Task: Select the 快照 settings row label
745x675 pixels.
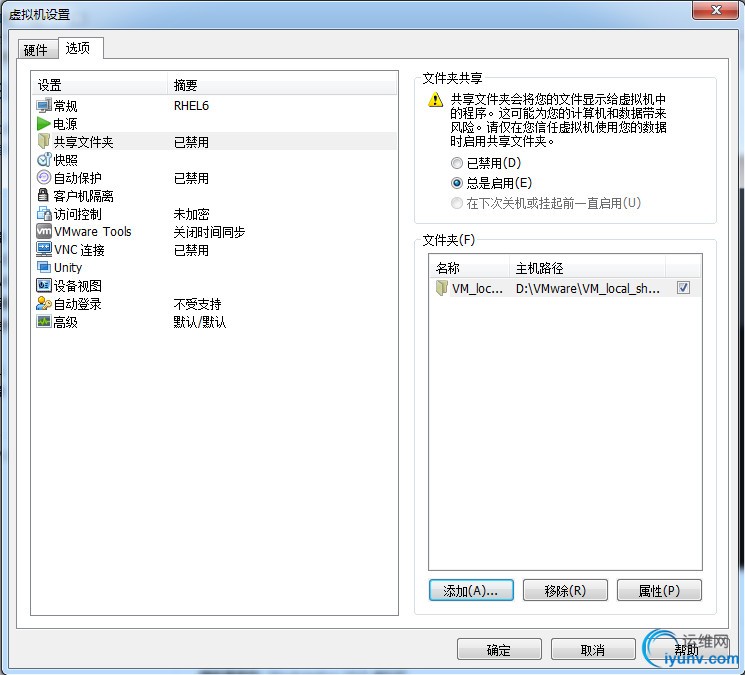Action: 65,160
